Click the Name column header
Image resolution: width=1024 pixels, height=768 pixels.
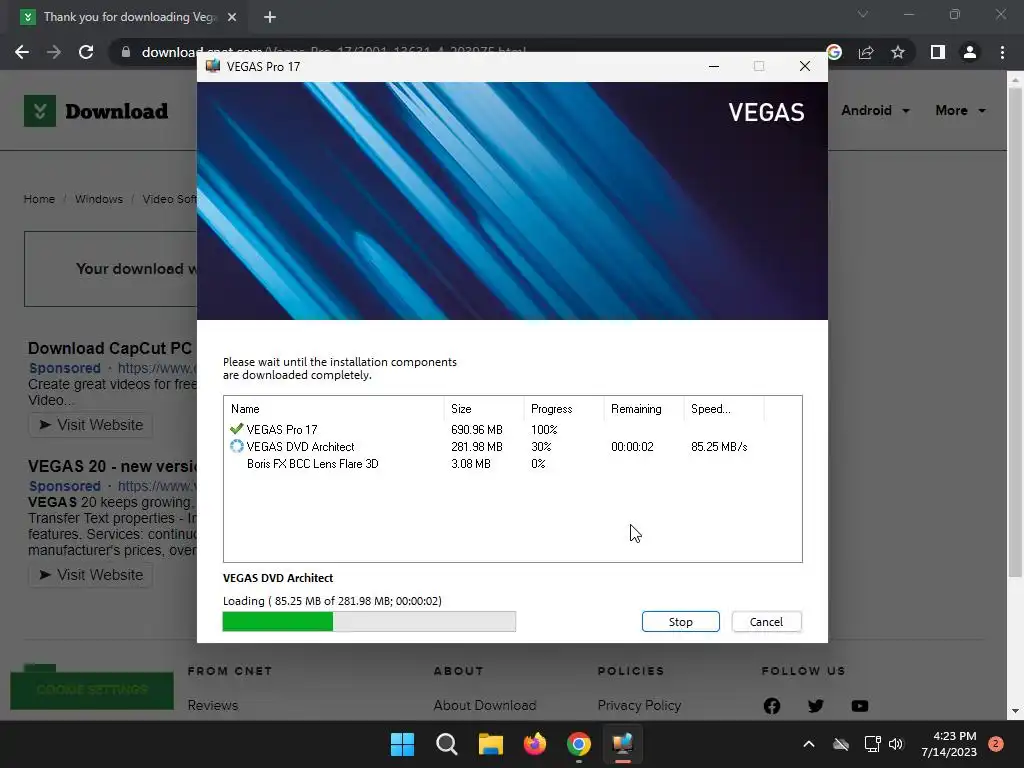tap(334, 409)
